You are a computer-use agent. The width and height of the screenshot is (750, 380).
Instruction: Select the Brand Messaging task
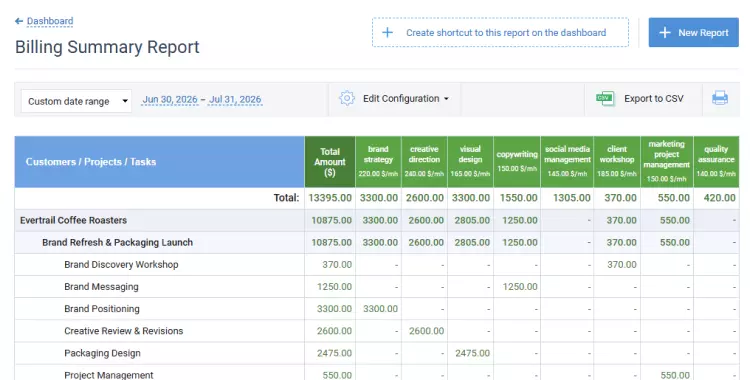pyautogui.click(x=101, y=287)
